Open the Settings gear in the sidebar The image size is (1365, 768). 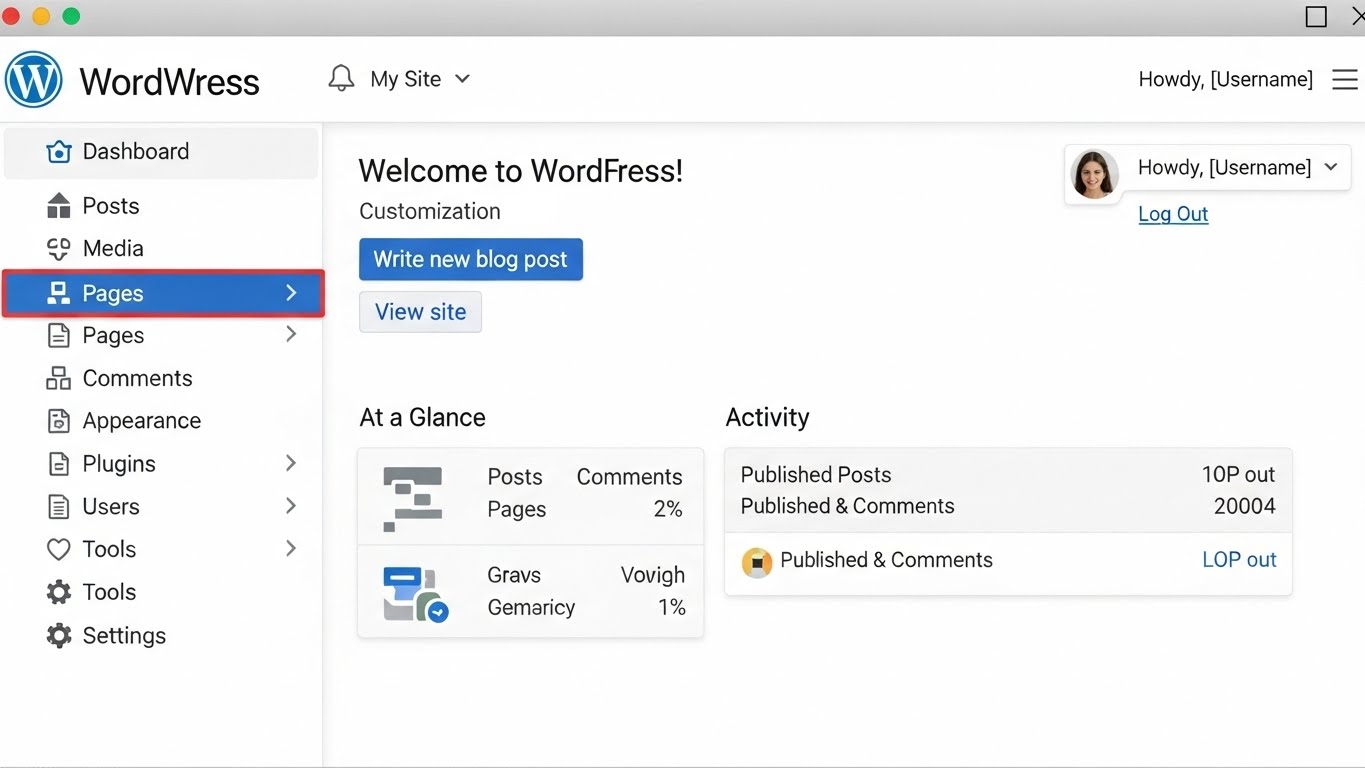click(58, 635)
